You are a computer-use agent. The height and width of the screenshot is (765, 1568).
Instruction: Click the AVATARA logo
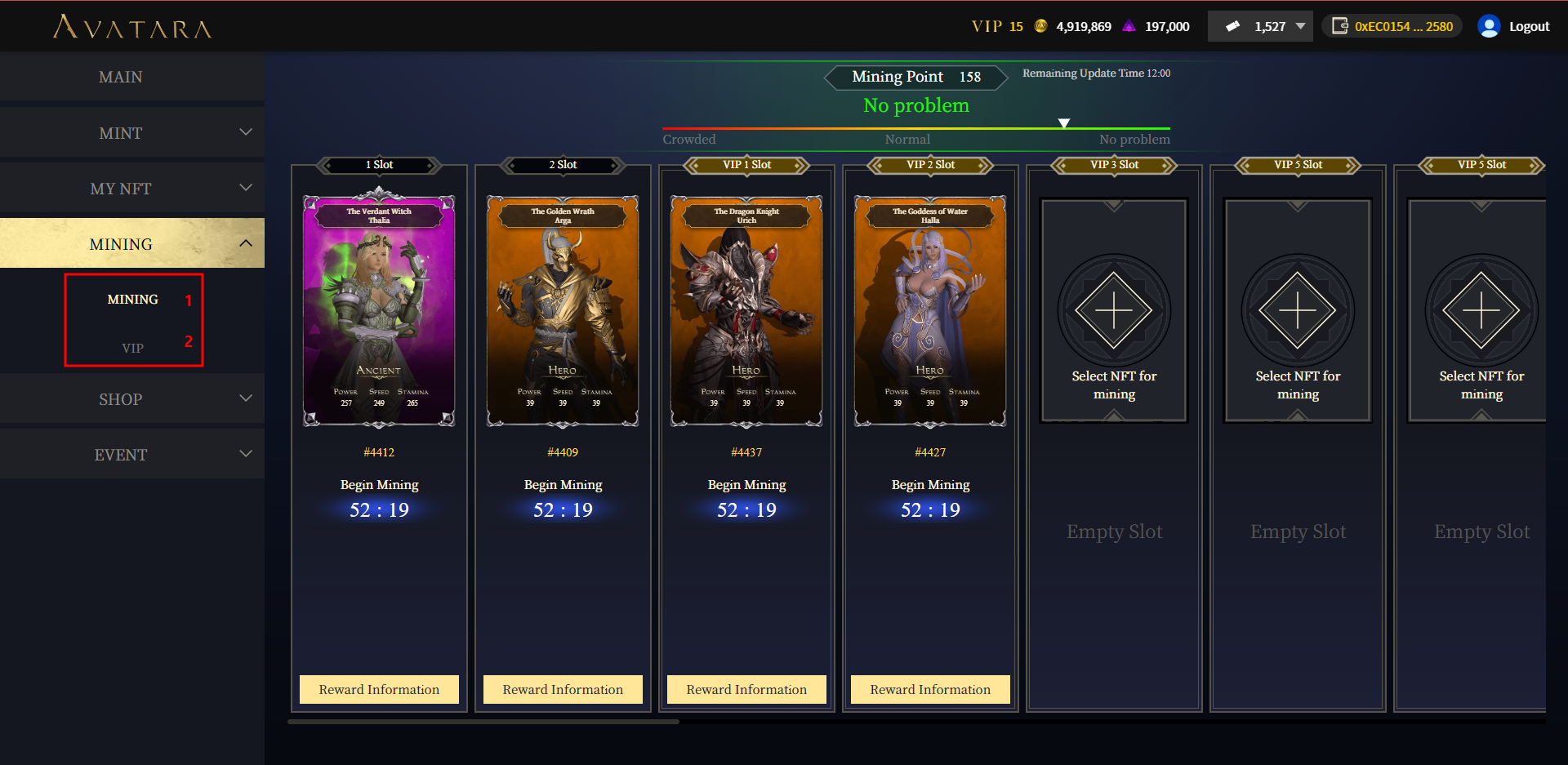(132, 27)
